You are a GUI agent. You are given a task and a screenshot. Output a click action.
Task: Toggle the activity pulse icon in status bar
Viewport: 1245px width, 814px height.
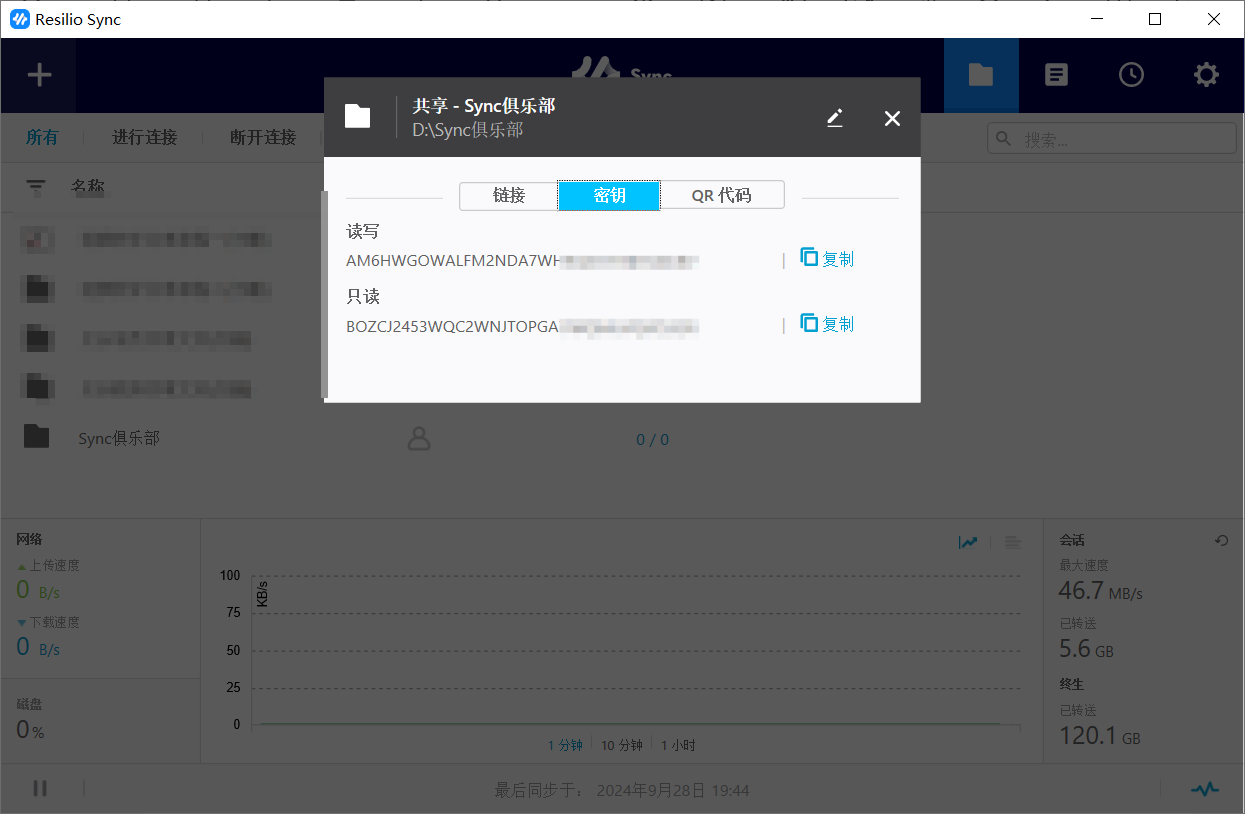1205,789
